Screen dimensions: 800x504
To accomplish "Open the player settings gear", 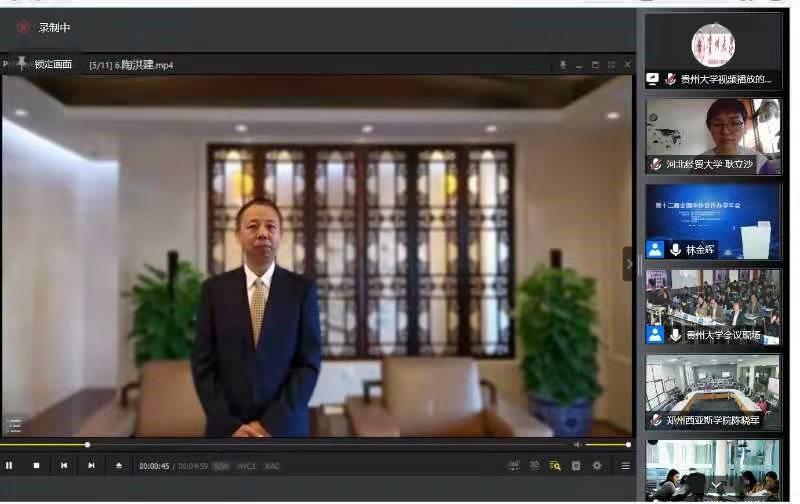I will coord(597,465).
